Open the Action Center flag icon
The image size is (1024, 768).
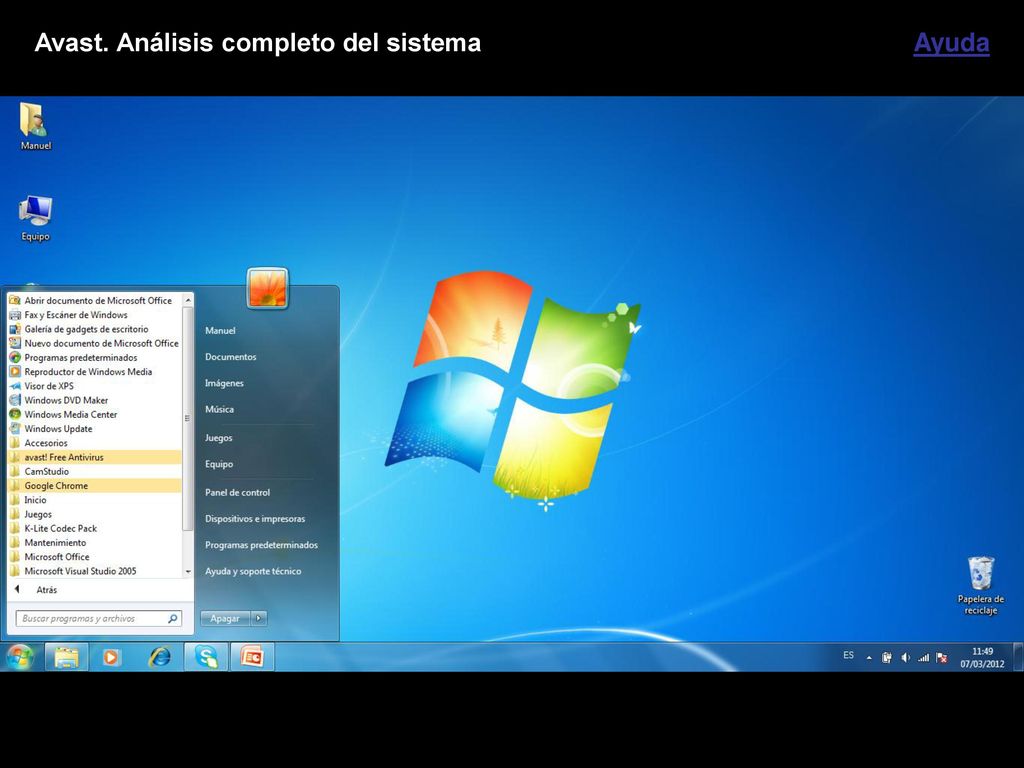(x=942, y=658)
